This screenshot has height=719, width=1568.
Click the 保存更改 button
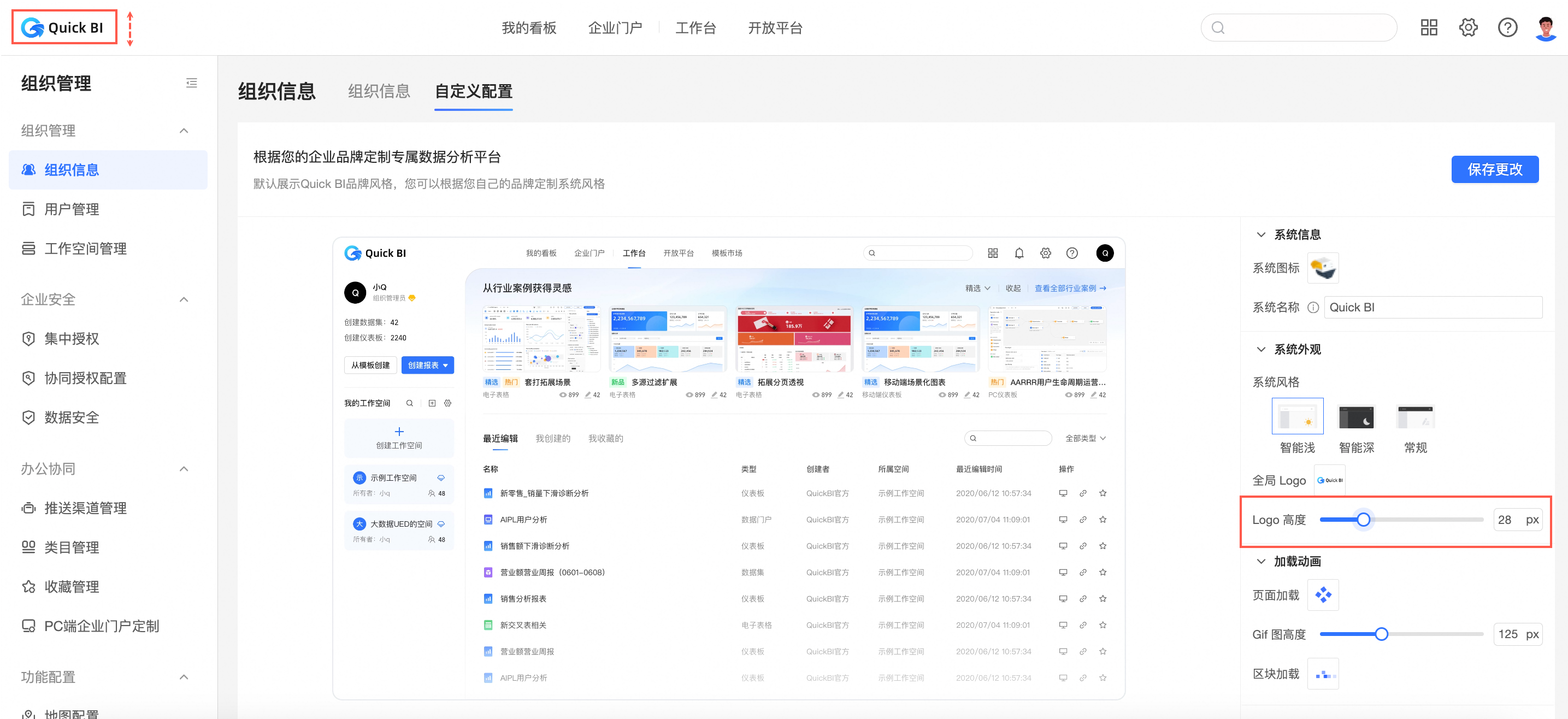[1494, 169]
